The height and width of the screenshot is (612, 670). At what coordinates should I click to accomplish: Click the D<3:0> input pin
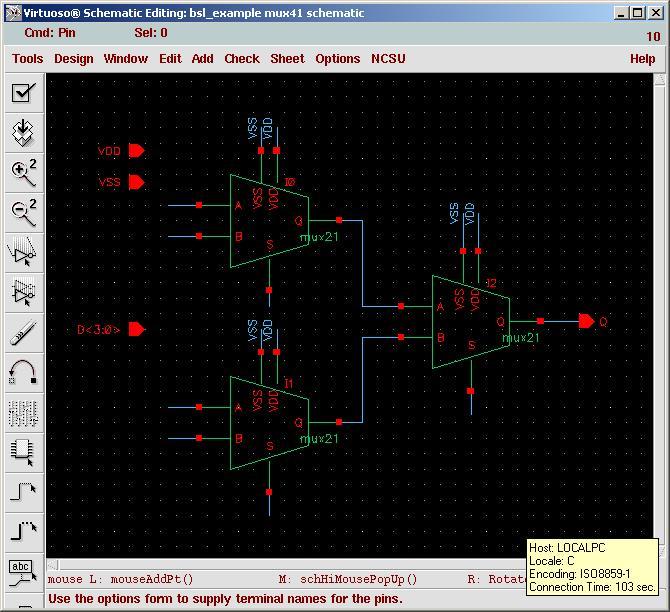tap(137, 330)
